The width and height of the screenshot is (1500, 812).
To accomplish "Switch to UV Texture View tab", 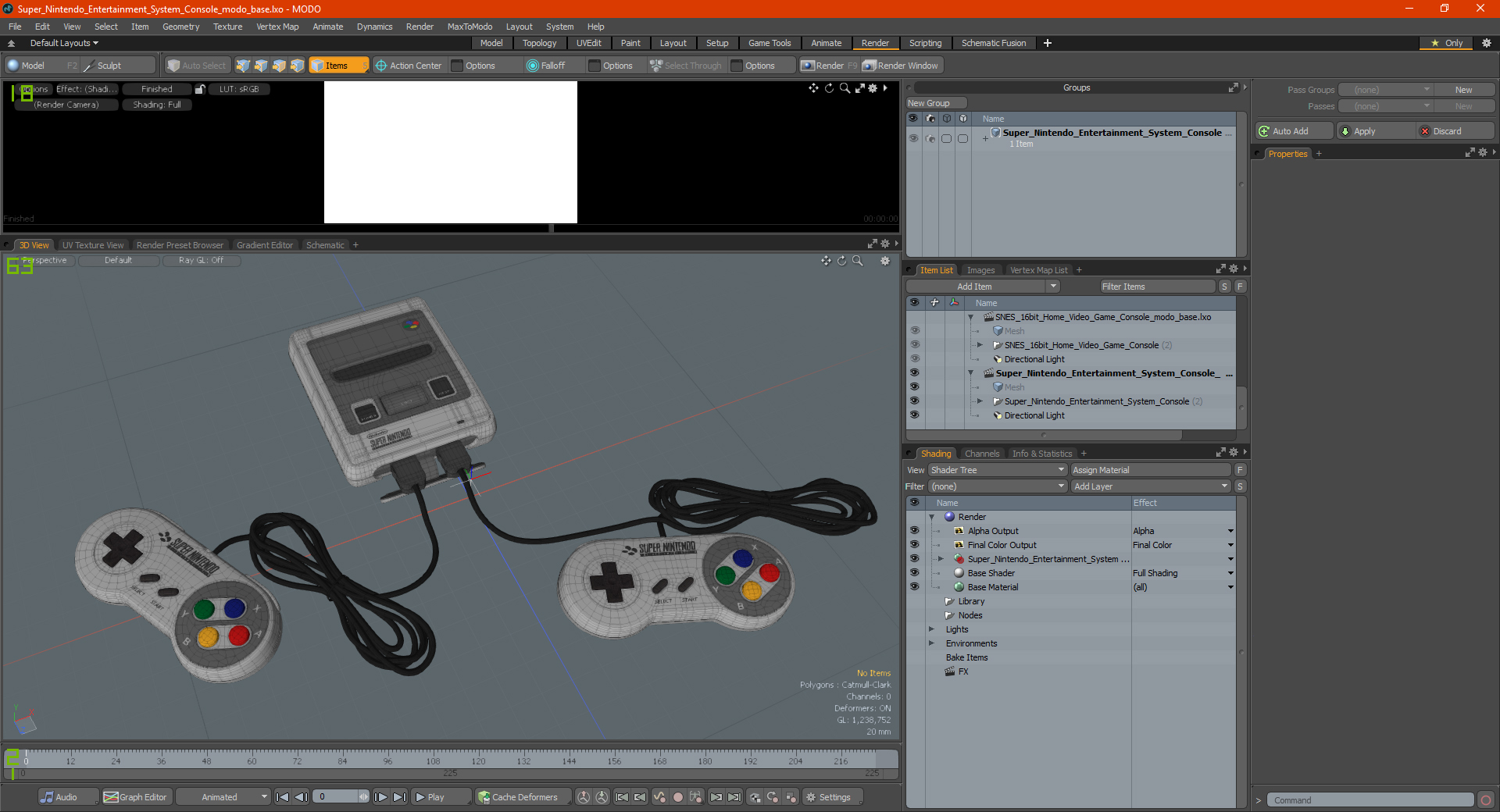I will [93, 245].
